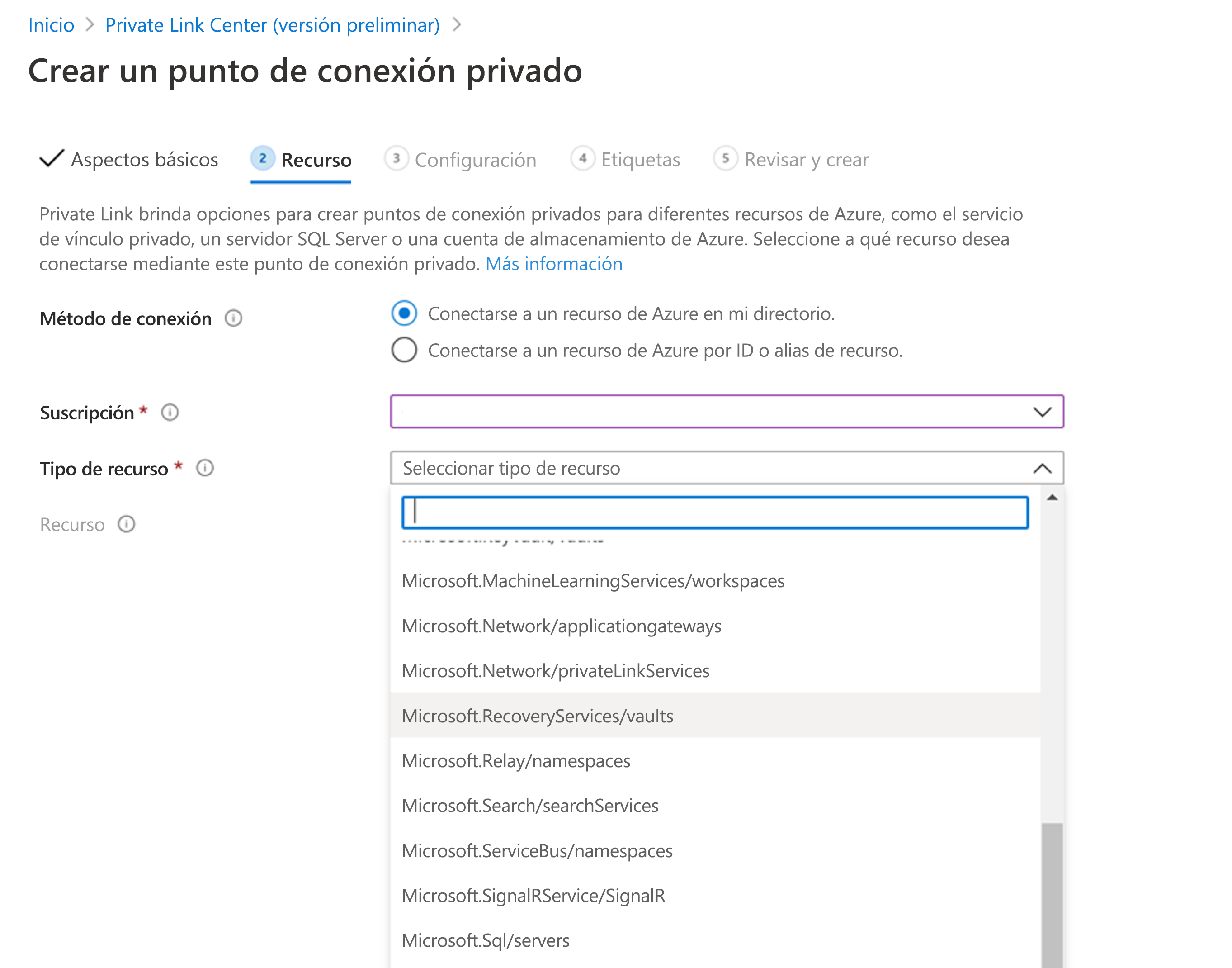
Task: Collapse the Tipo de recurso dropdown
Action: tap(727, 468)
